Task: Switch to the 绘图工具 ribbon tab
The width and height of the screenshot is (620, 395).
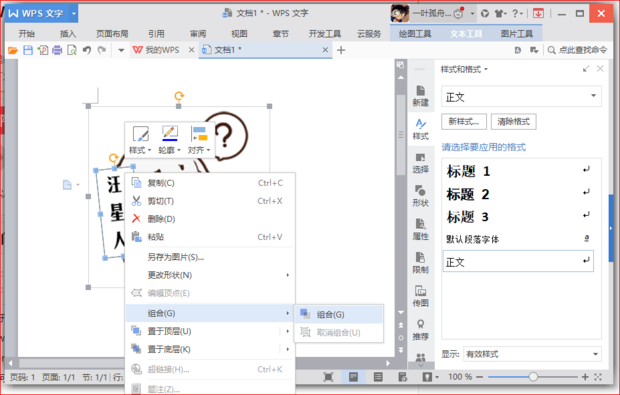Action: pos(414,34)
